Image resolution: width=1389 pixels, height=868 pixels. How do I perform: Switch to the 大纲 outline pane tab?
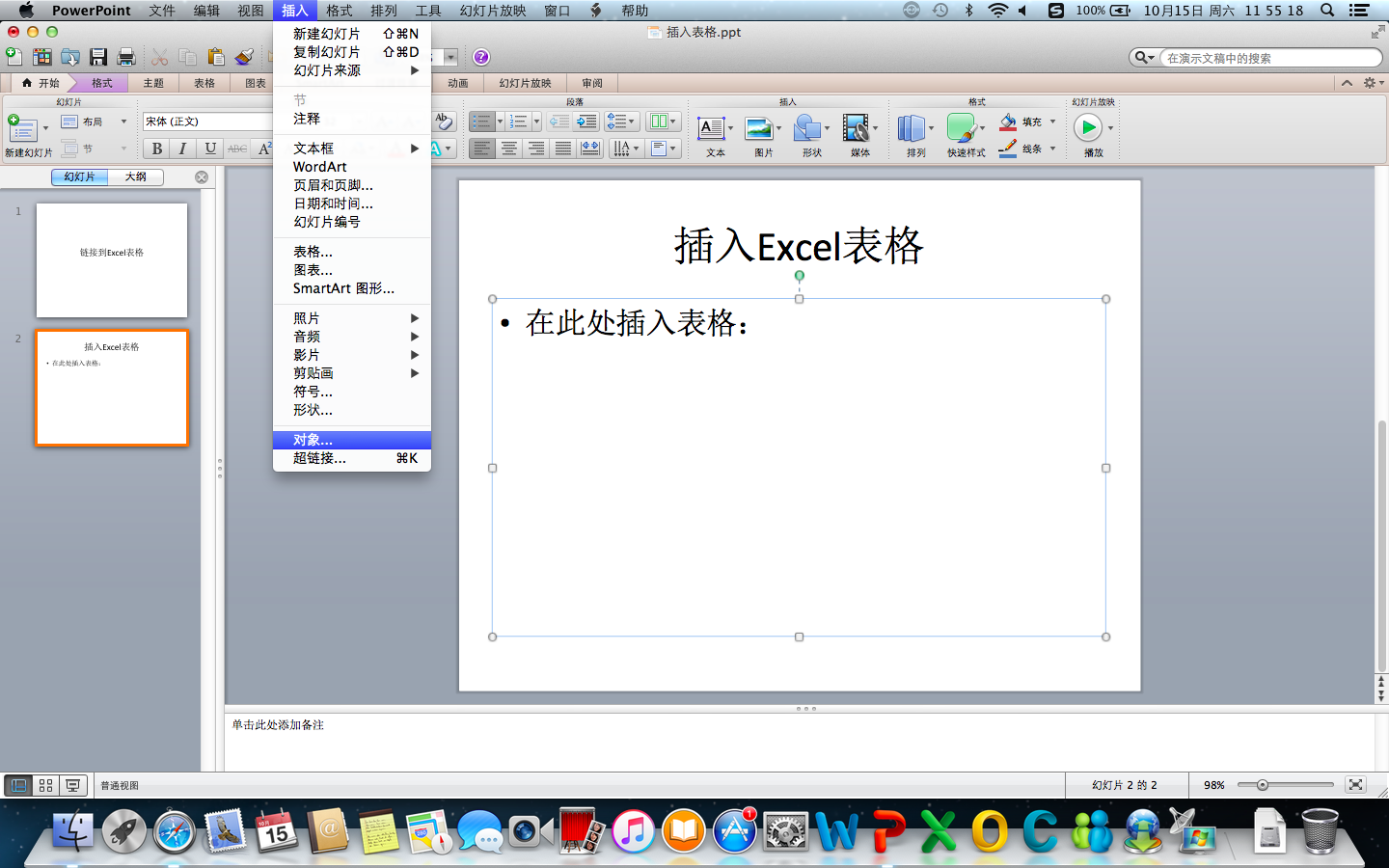click(x=136, y=176)
